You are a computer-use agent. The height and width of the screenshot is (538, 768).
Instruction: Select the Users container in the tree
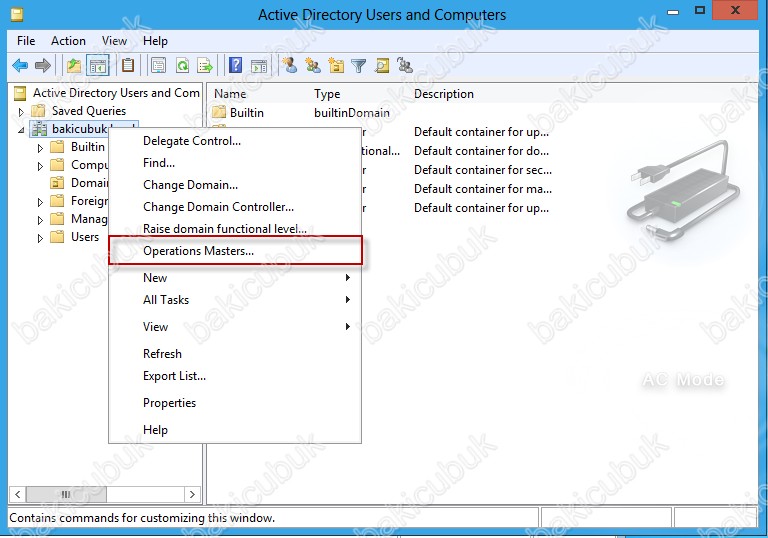(x=85, y=237)
